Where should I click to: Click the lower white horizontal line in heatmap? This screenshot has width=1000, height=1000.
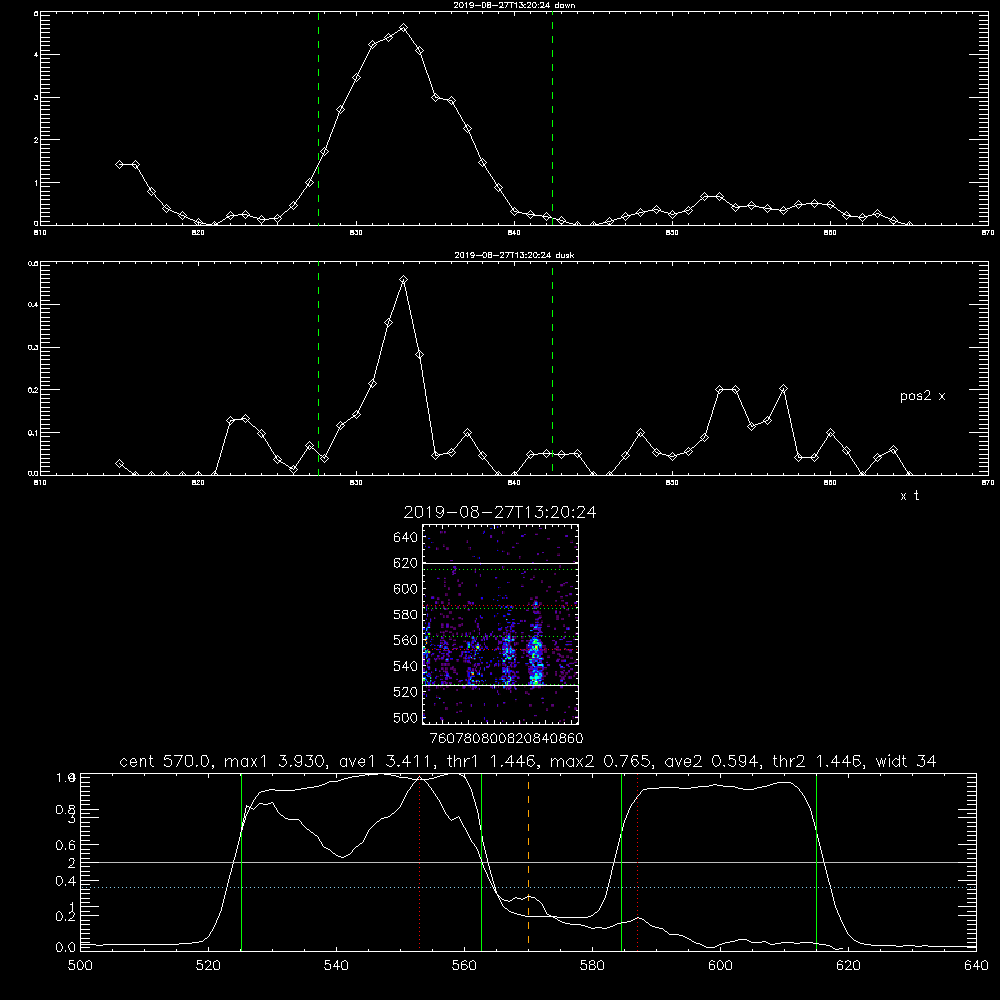point(501,686)
